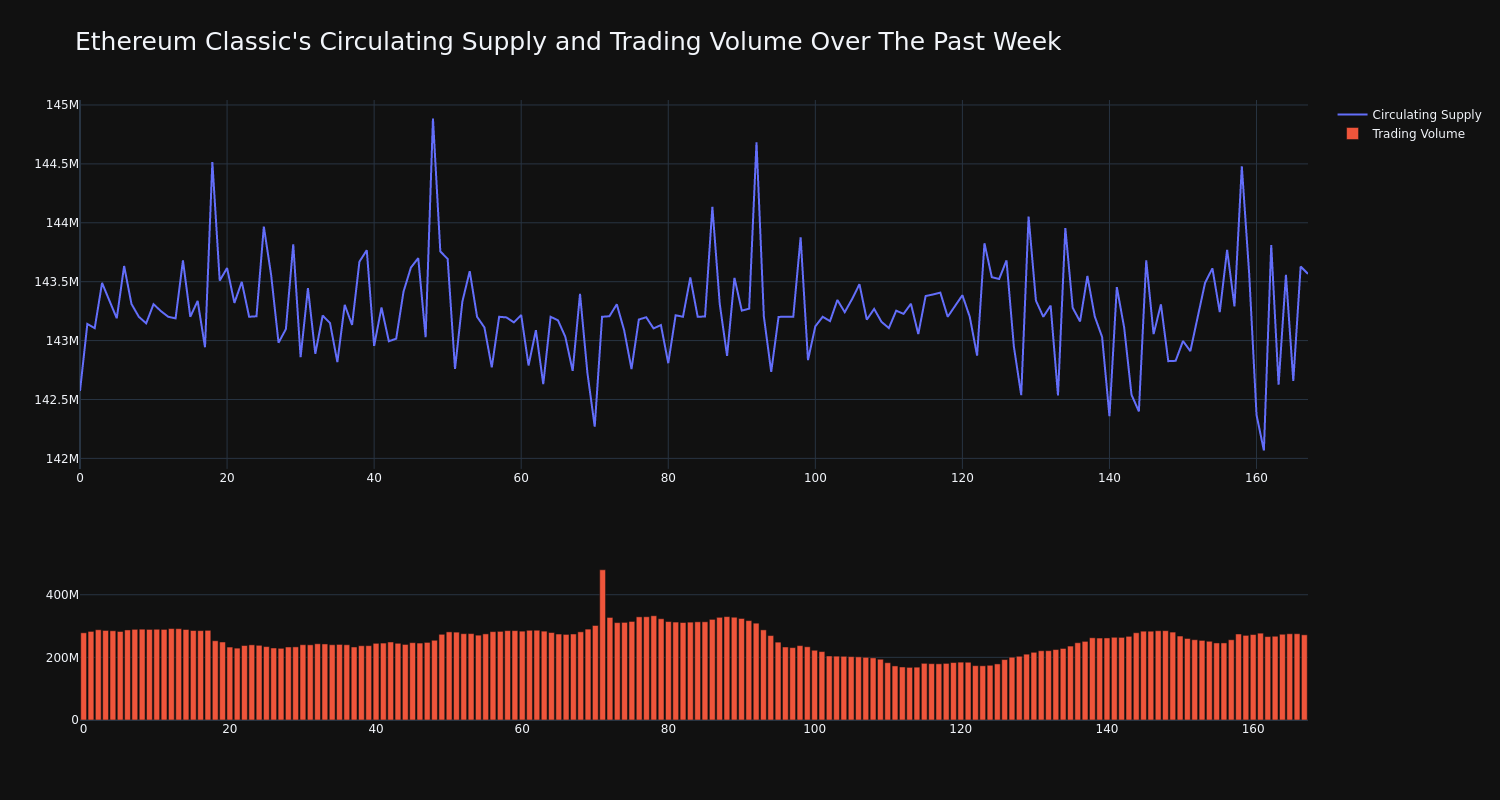Click the last trading volume bar at right
Viewport: 1500px width, 800px height.
click(x=1304, y=677)
